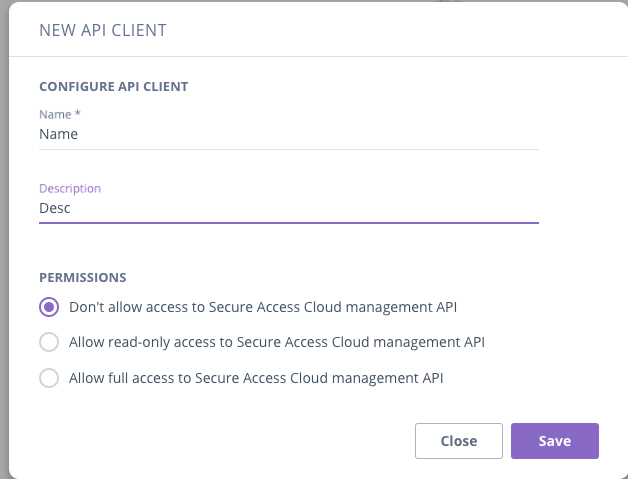Click the "Don't allow access" label text
Viewport: 628px width, 479px height.
tap(263, 307)
